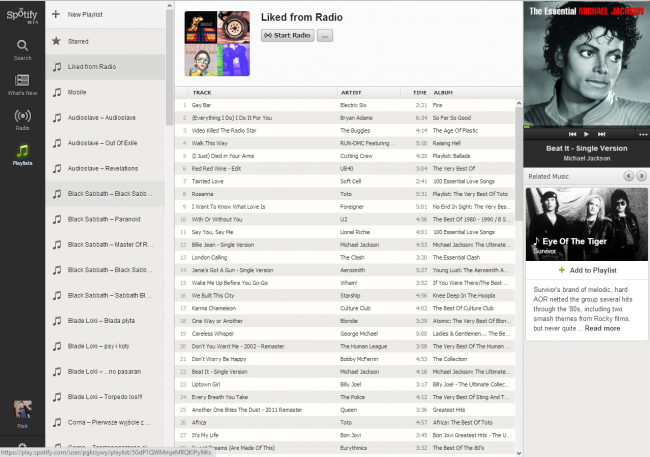Start Radio for Liked from Radio
This screenshot has width=650, height=457.
pos(287,35)
